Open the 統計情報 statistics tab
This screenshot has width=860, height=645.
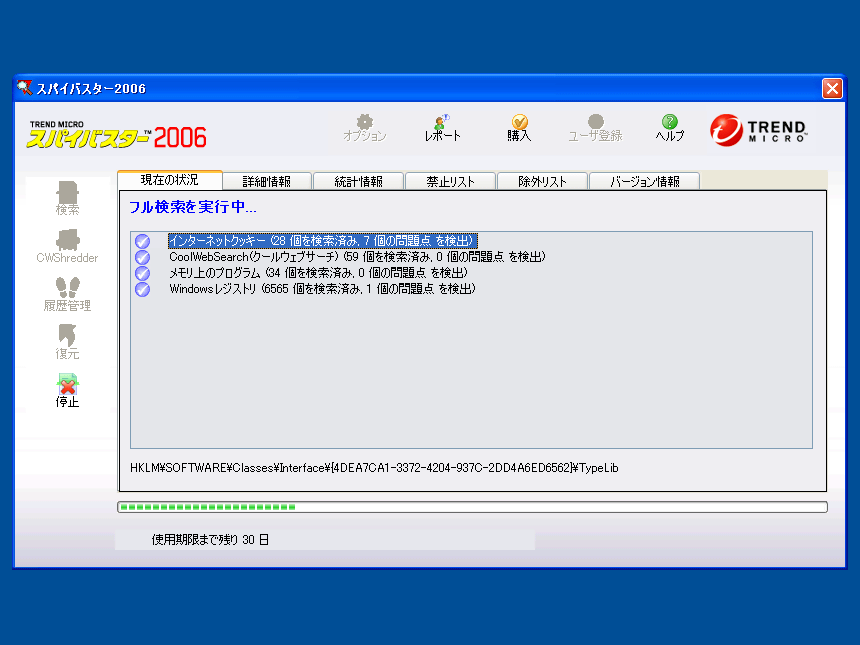click(359, 182)
